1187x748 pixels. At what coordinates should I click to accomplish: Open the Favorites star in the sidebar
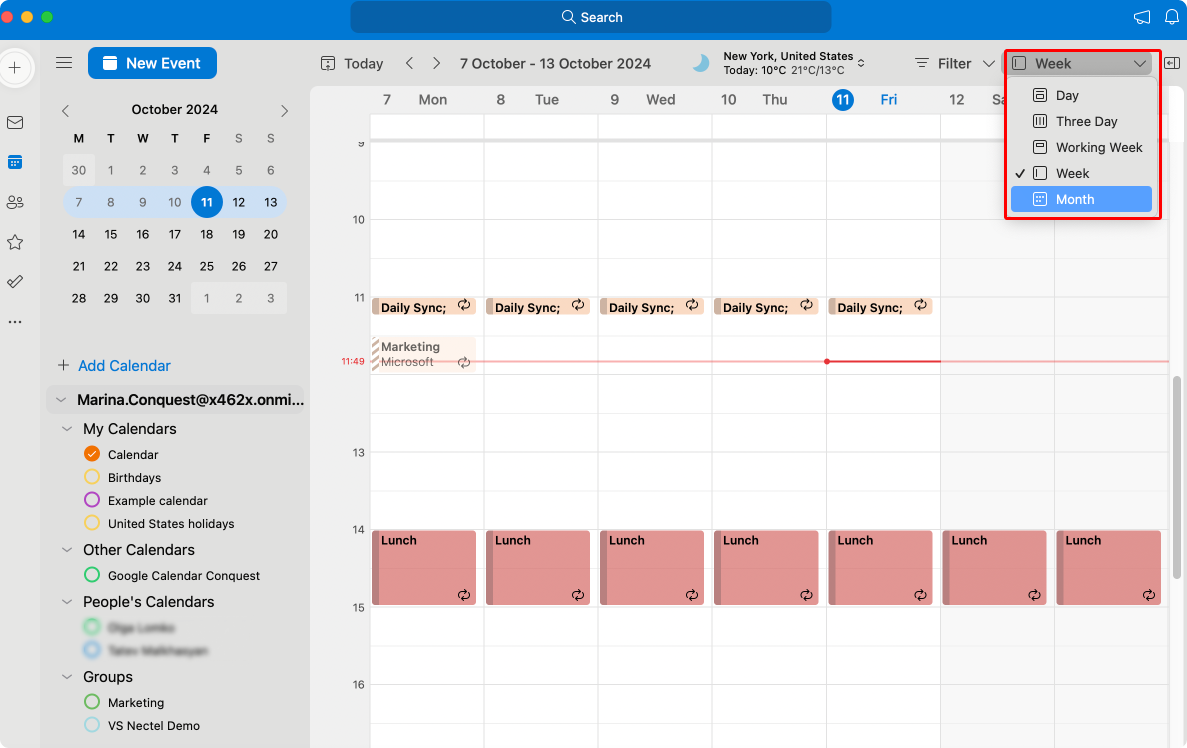[15, 242]
